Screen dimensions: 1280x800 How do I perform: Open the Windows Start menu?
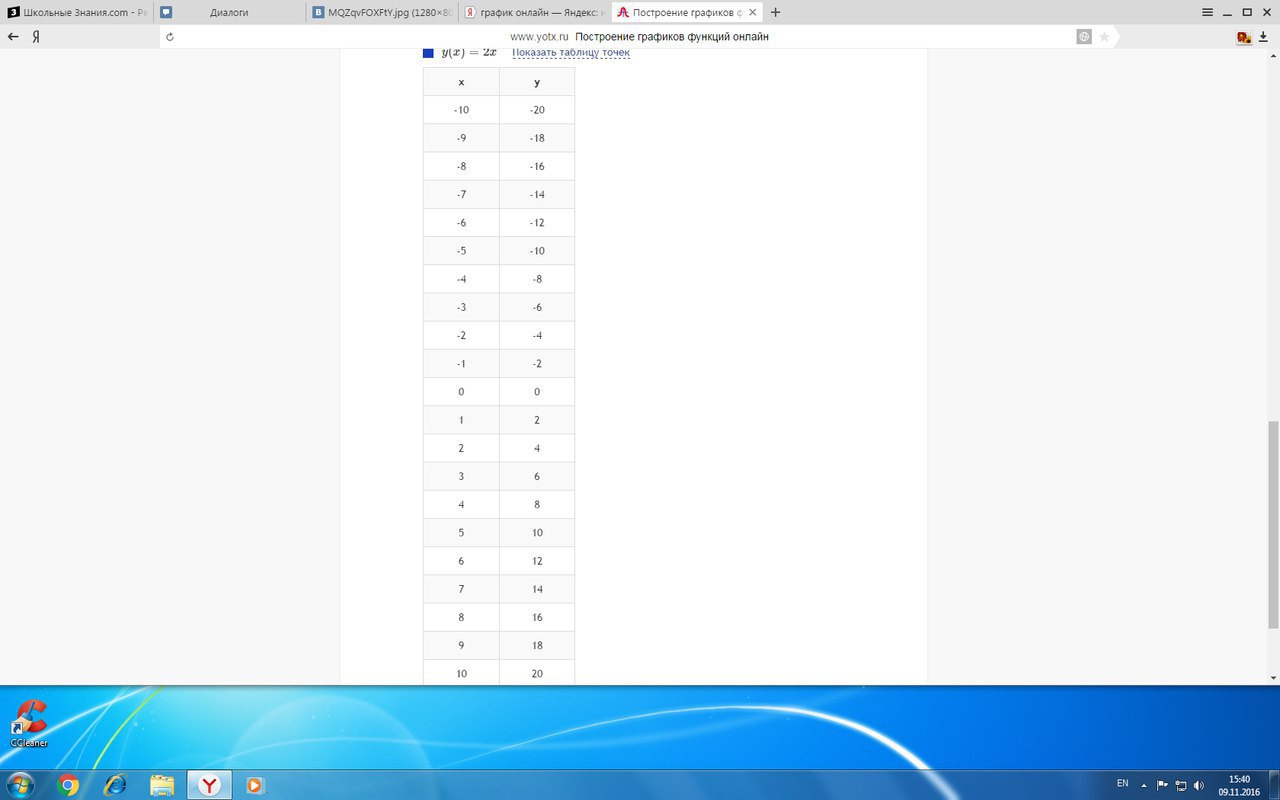pos(20,785)
